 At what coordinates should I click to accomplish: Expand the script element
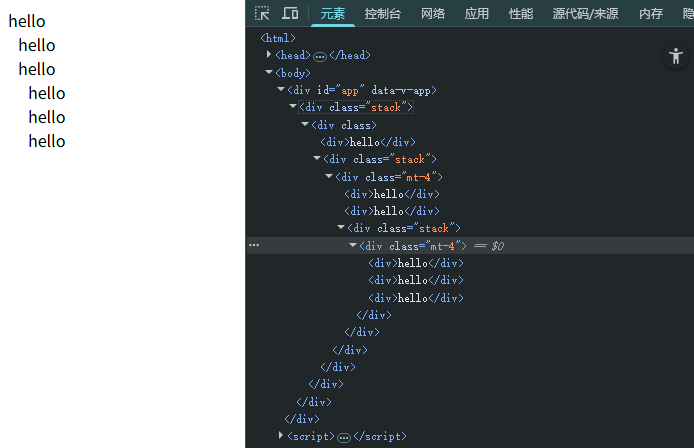(x=281, y=436)
